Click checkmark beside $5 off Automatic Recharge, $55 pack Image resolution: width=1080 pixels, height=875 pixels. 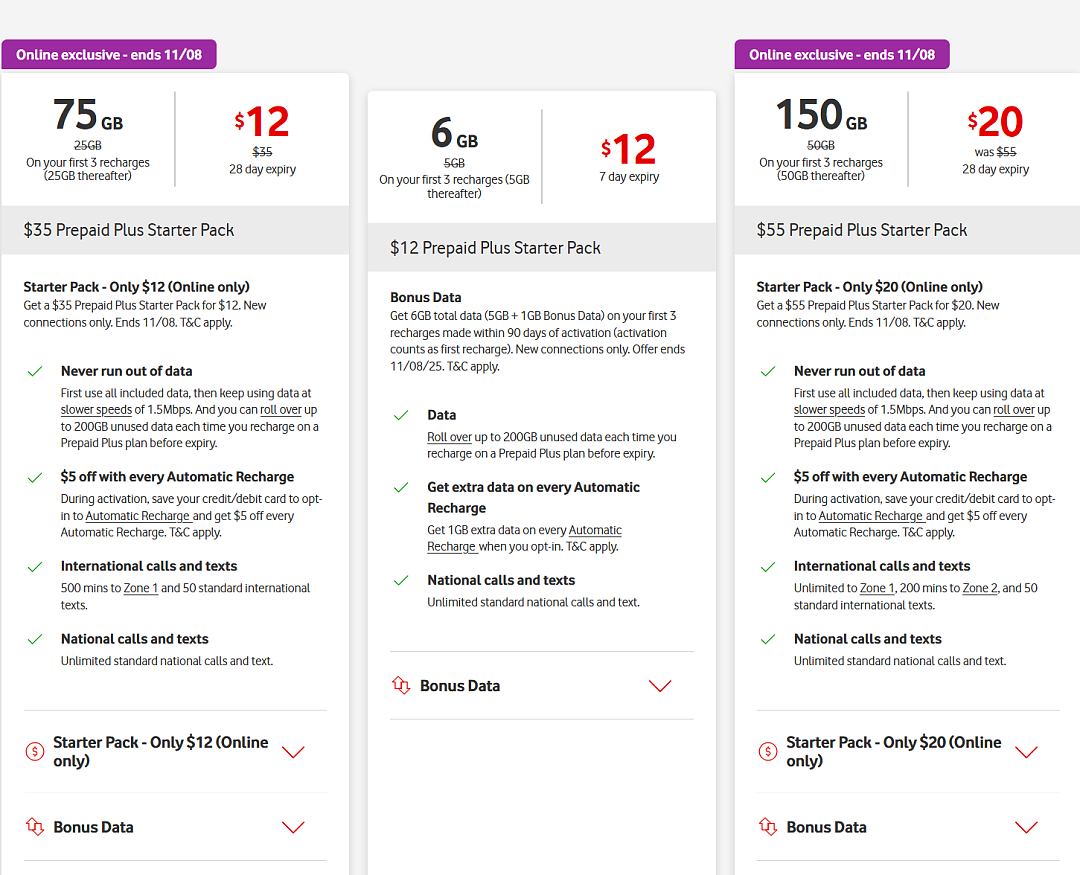(x=767, y=477)
